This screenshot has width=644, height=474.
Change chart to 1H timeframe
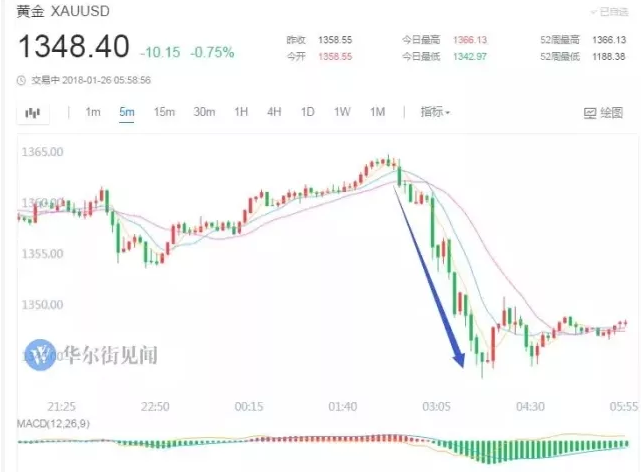[241, 112]
